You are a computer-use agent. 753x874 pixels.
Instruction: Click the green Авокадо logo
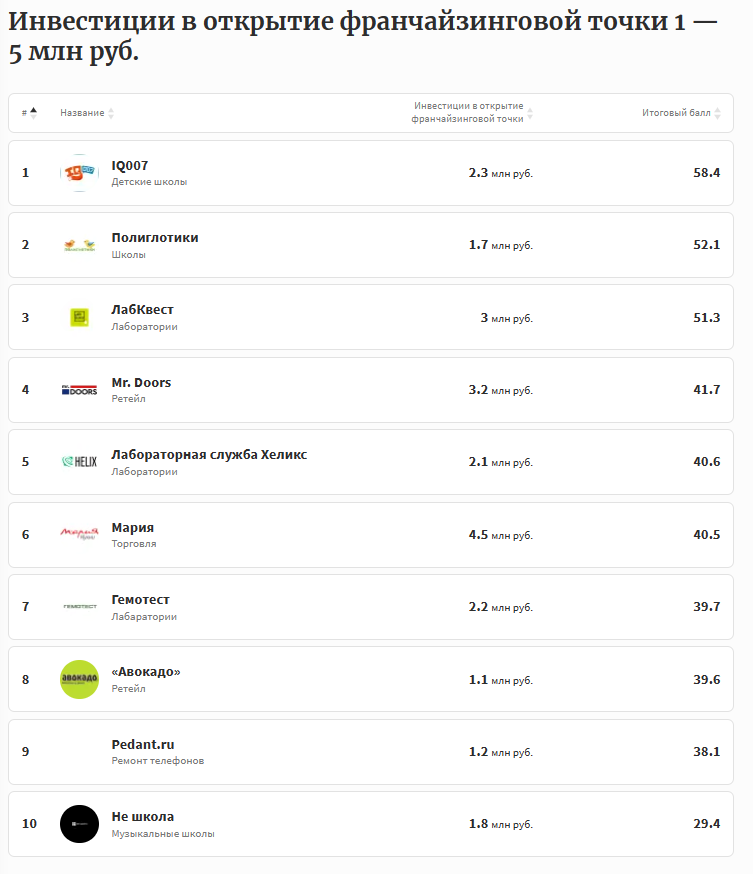79,679
